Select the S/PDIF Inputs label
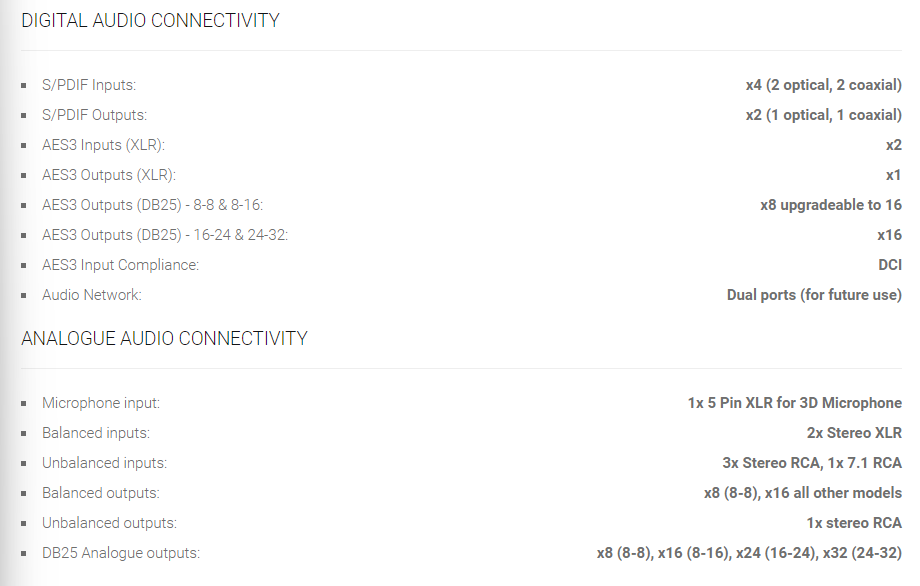Screen dimensions: 920x586 pos(89,85)
